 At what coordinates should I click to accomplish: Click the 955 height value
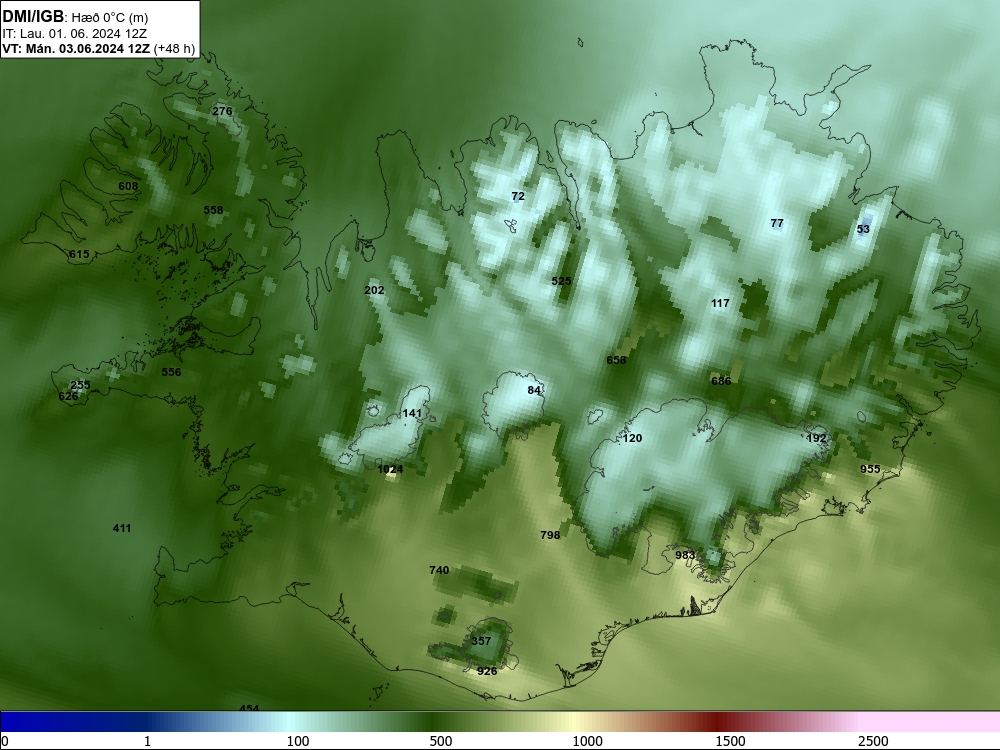point(870,469)
